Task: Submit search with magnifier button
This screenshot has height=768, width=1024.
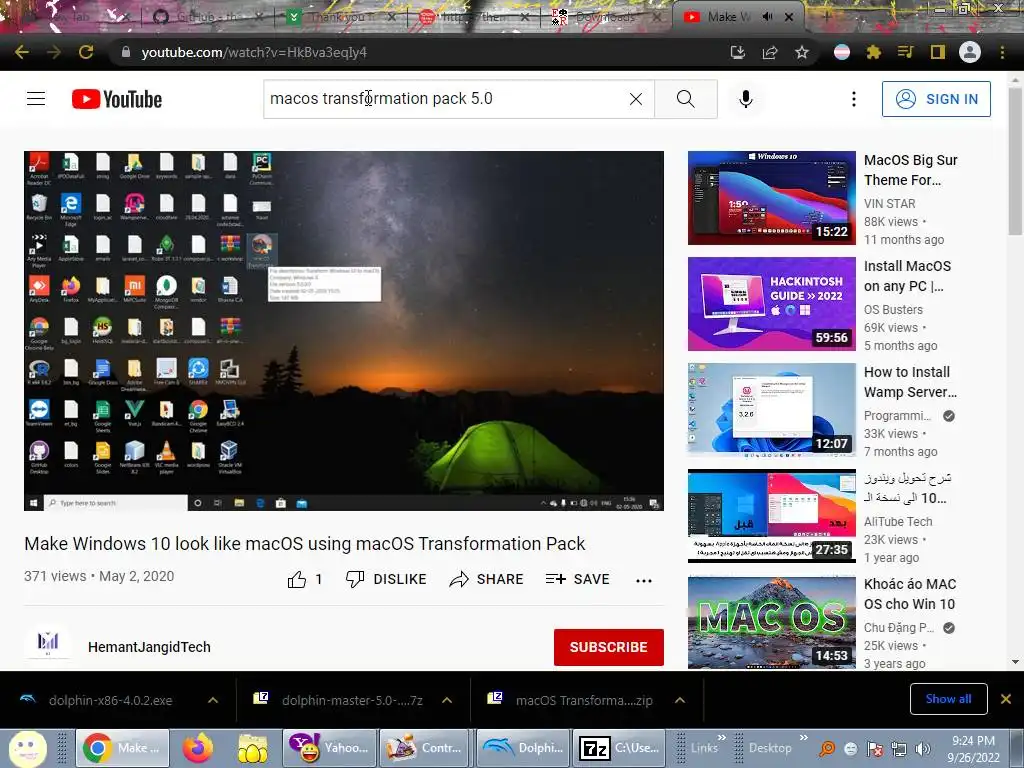Action: pos(686,99)
